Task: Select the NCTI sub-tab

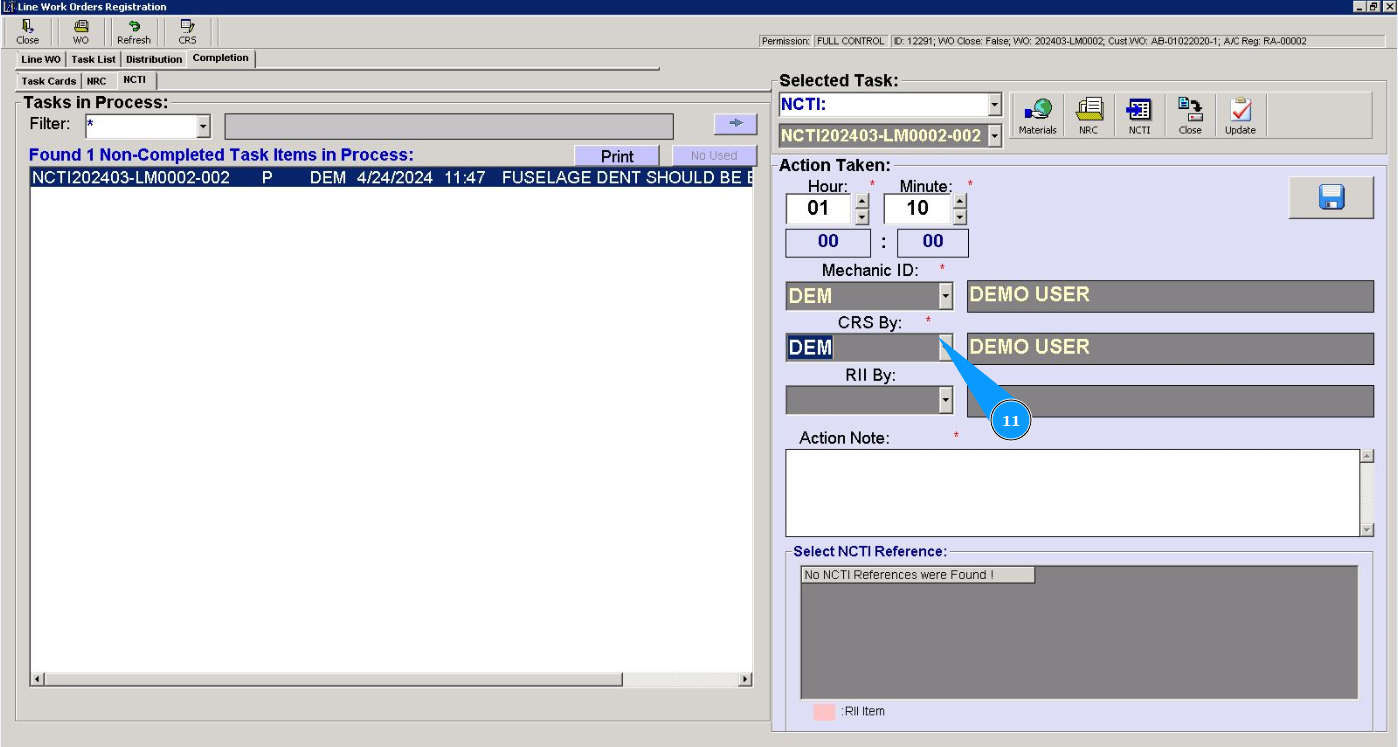Action: (x=135, y=80)
